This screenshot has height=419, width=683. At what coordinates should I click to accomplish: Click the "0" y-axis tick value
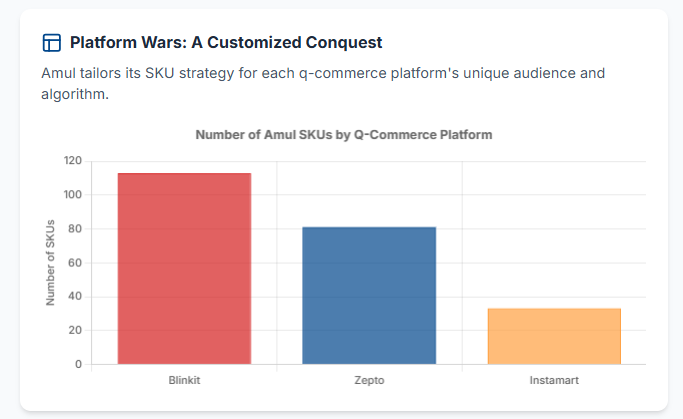78,364
